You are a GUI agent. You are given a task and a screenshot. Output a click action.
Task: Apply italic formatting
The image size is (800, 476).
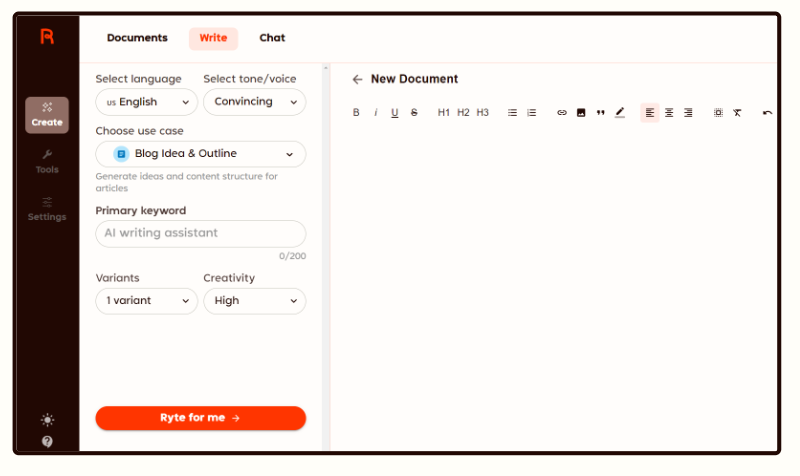[376, 113]
